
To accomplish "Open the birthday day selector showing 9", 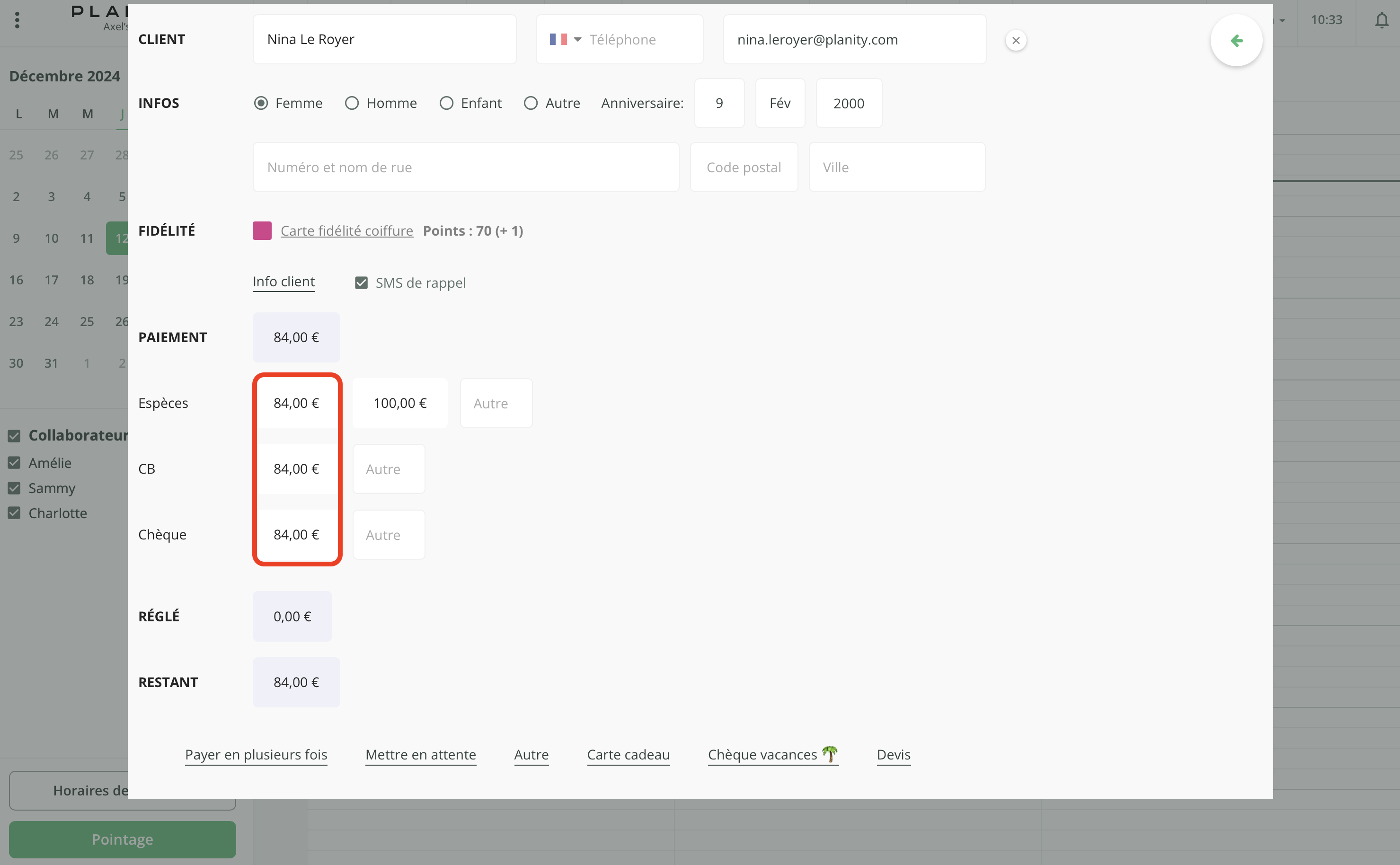I will (x=718, y=104).
